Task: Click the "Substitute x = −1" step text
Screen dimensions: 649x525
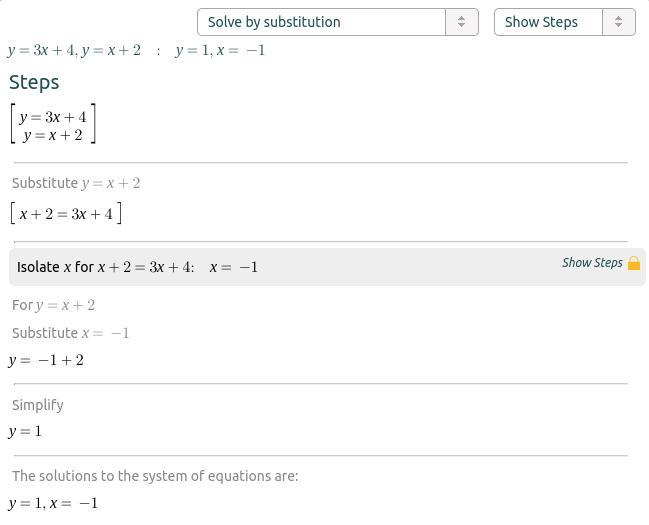Action: (71, 333)
